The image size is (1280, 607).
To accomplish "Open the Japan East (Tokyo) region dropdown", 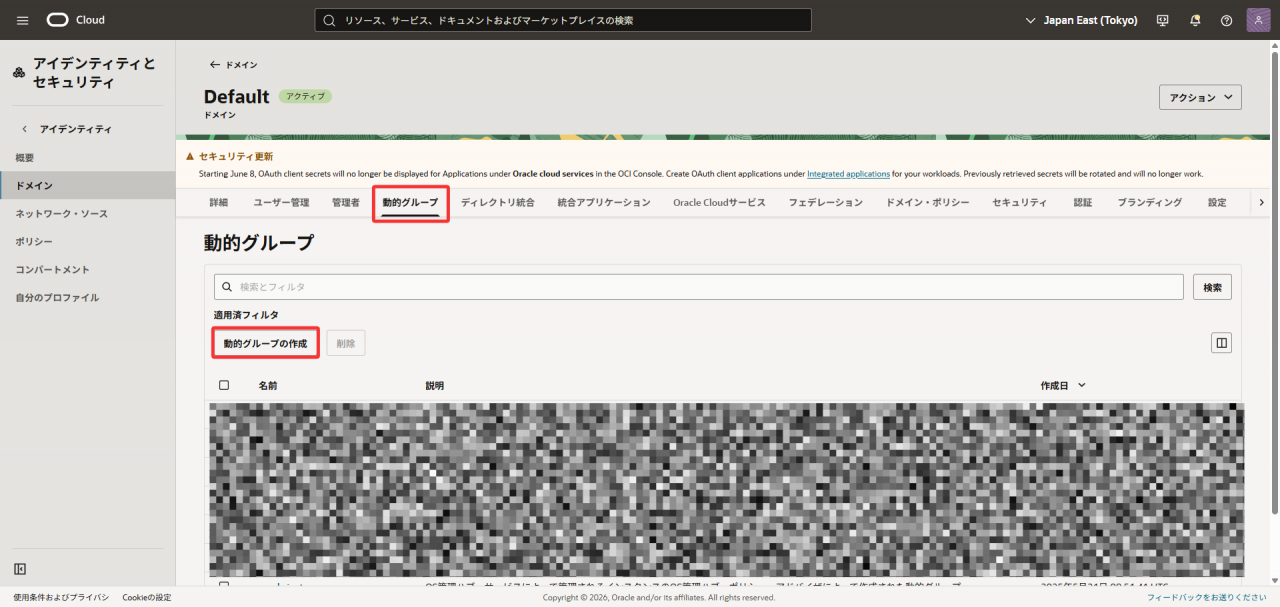I will pos(1082,20).
